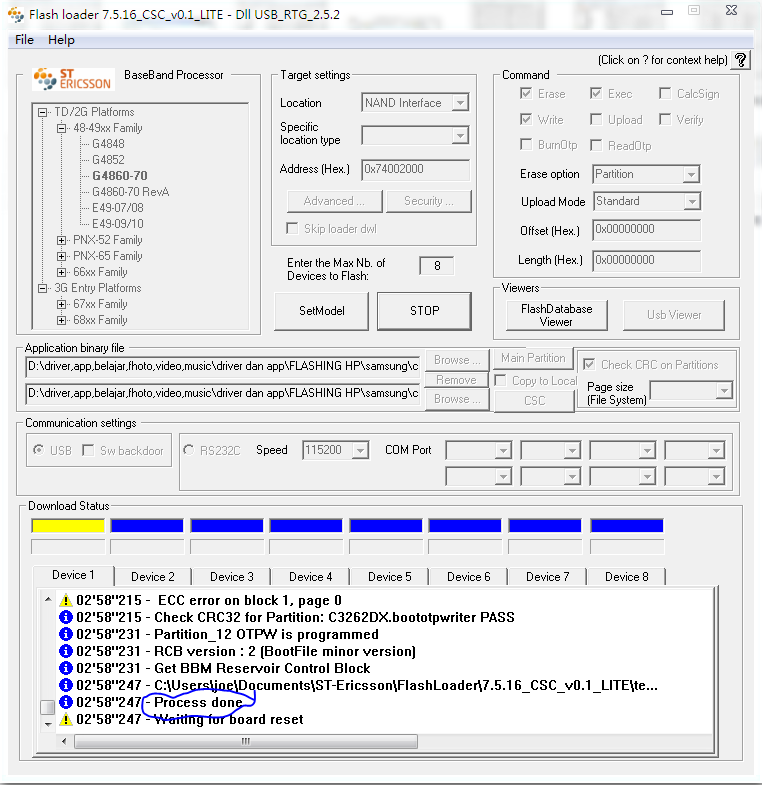This screenshot has height=785, width=762.
Task: Click the log pane scroll up arrow
Action: (48, 599)
